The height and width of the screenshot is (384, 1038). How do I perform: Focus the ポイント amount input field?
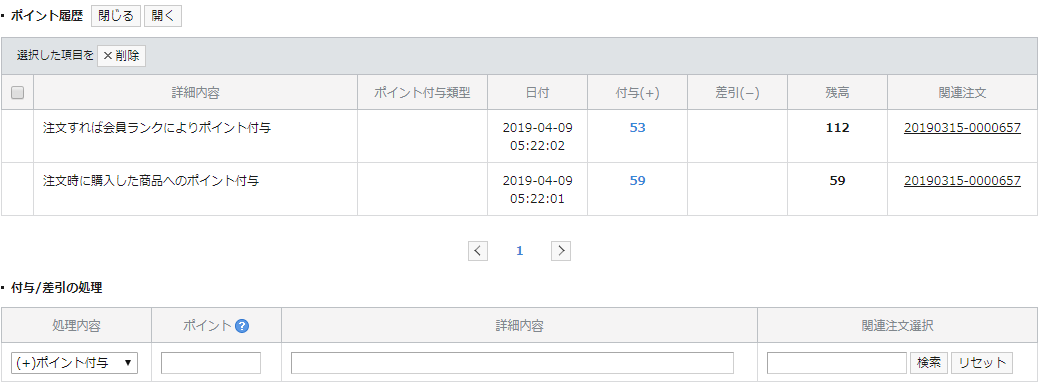coord(211,363)
